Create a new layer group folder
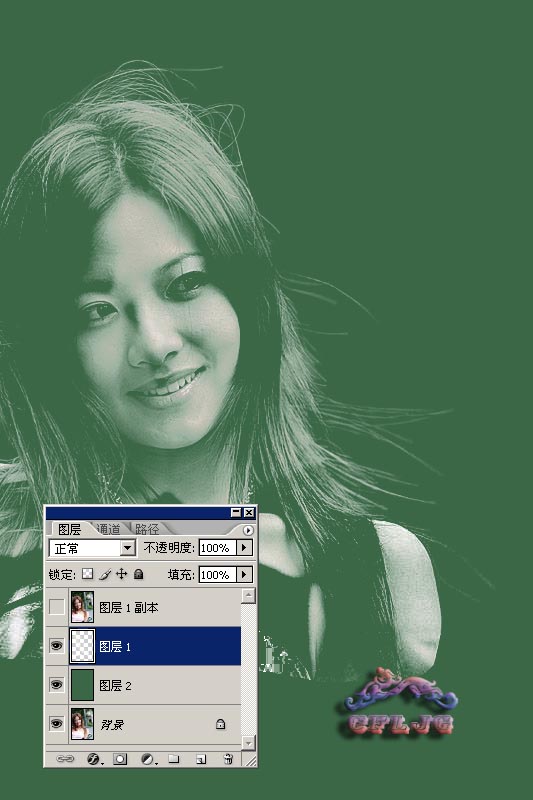 [x=174, y=759]
